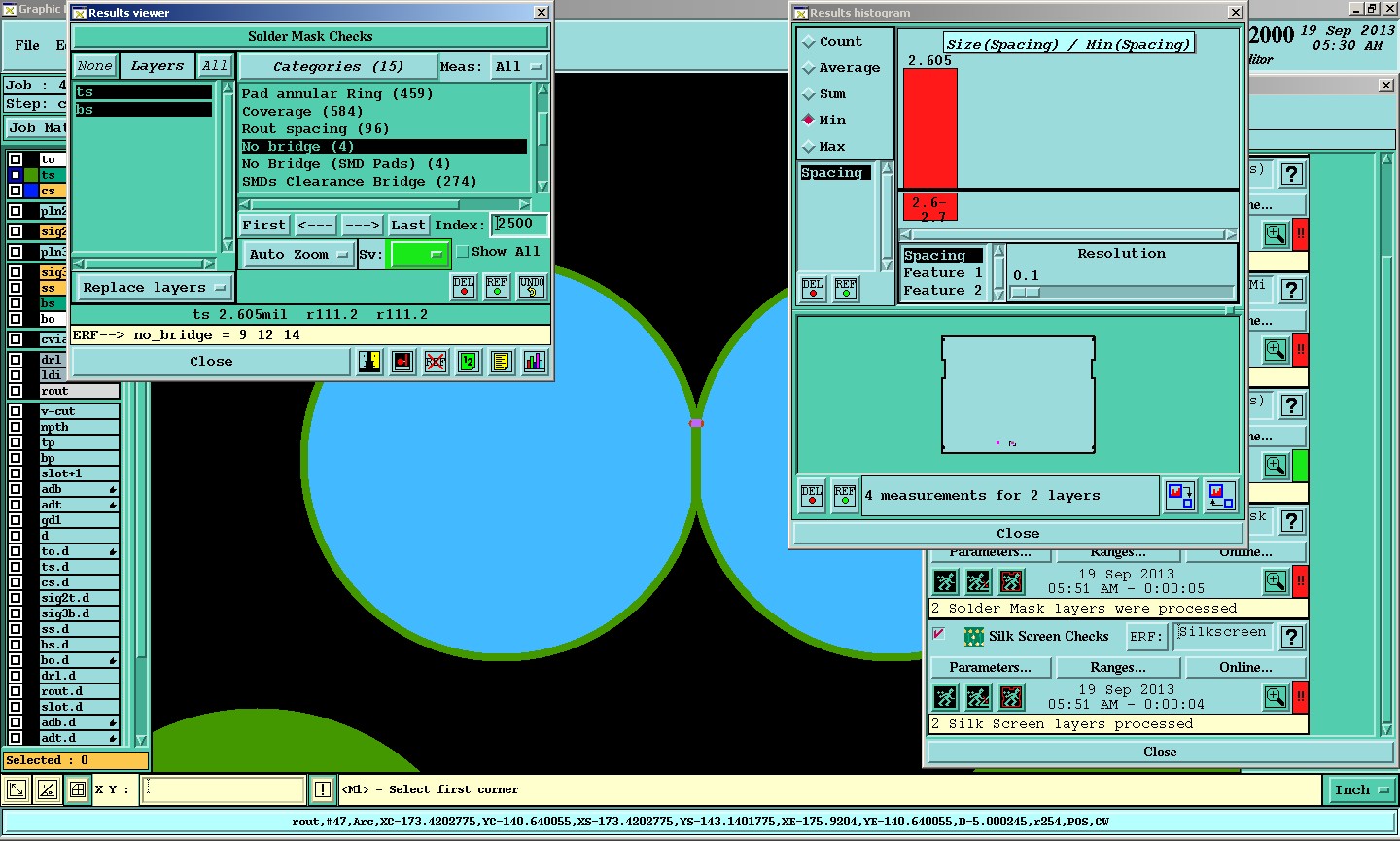The height and width of the screenshot is (841, 1400).
Task: Click the '--->' next result button
Action: coord(362,226)
